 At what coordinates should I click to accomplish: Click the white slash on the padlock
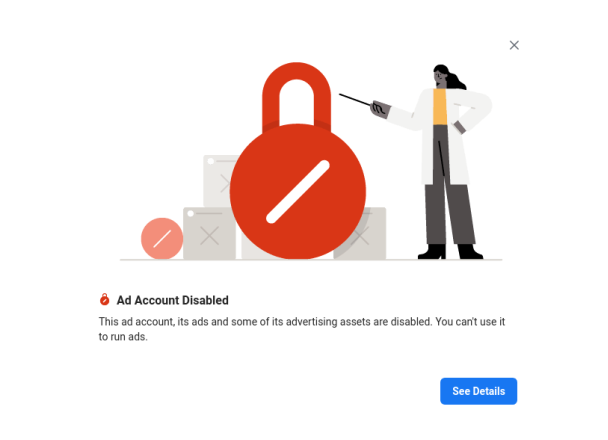point(297,192)
